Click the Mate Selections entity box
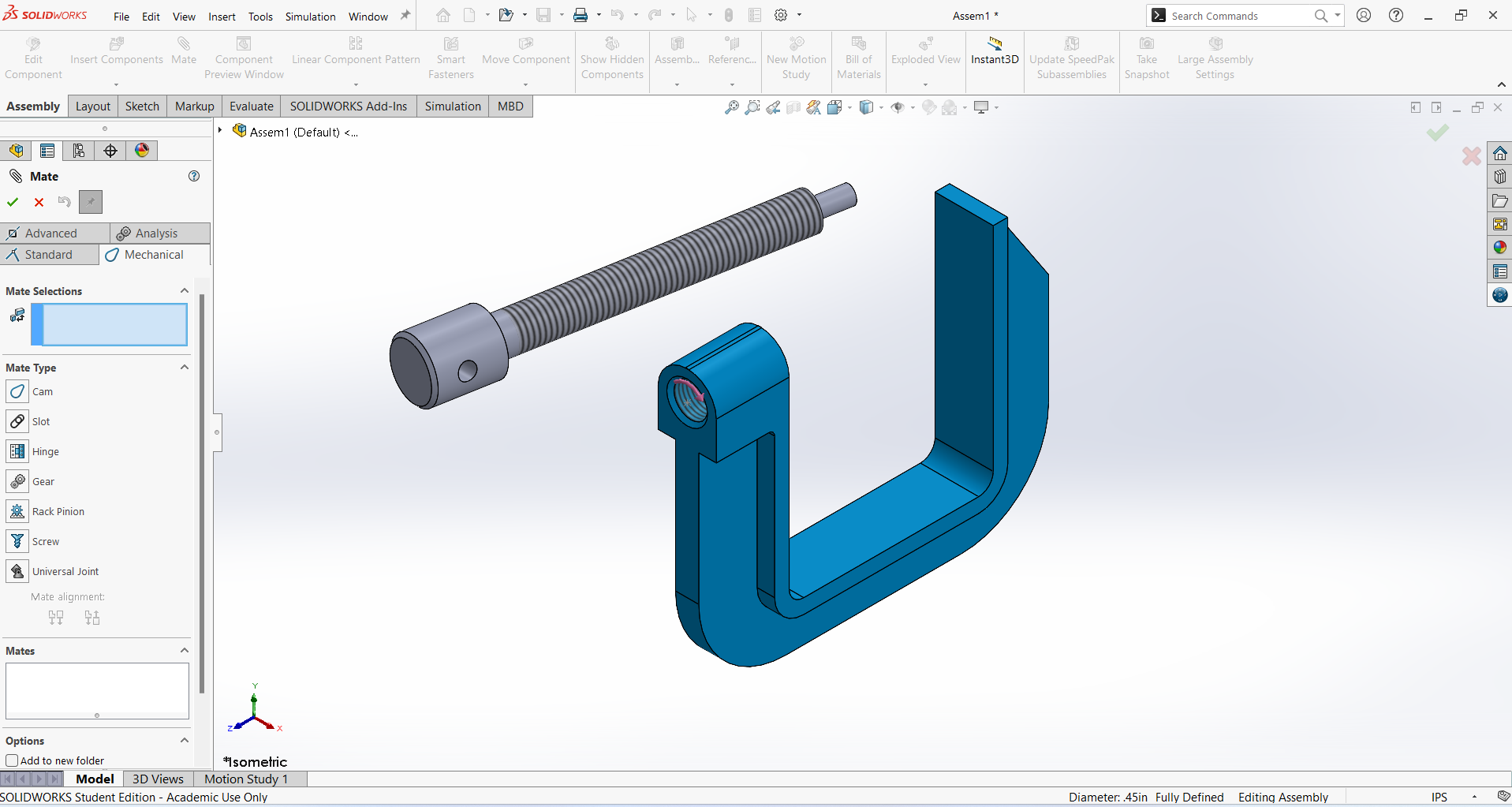1512x807 pixels. pyautogui.click(x=110, y=324)
